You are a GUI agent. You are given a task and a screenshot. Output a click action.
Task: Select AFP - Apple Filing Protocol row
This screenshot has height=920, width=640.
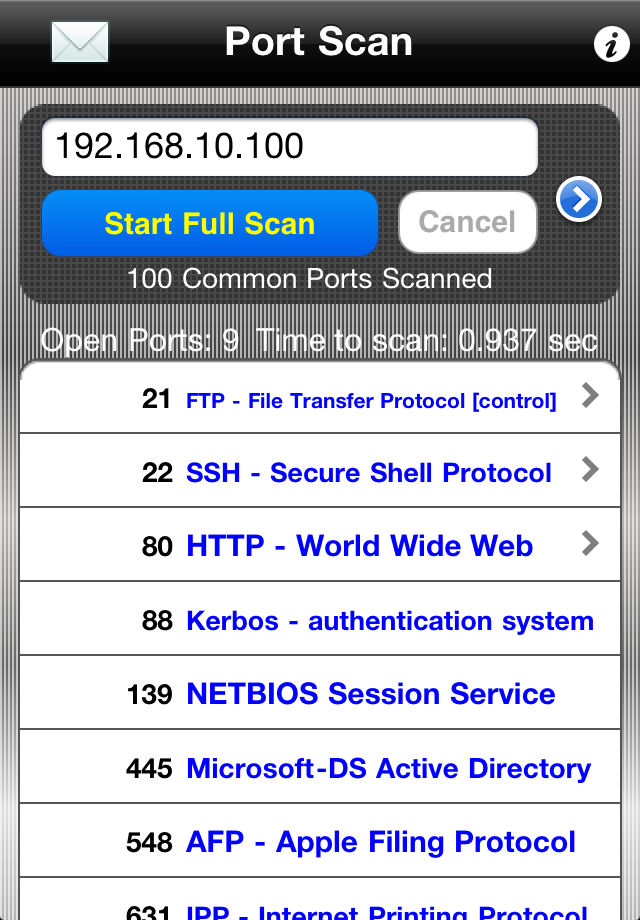(x=320, y=840)
